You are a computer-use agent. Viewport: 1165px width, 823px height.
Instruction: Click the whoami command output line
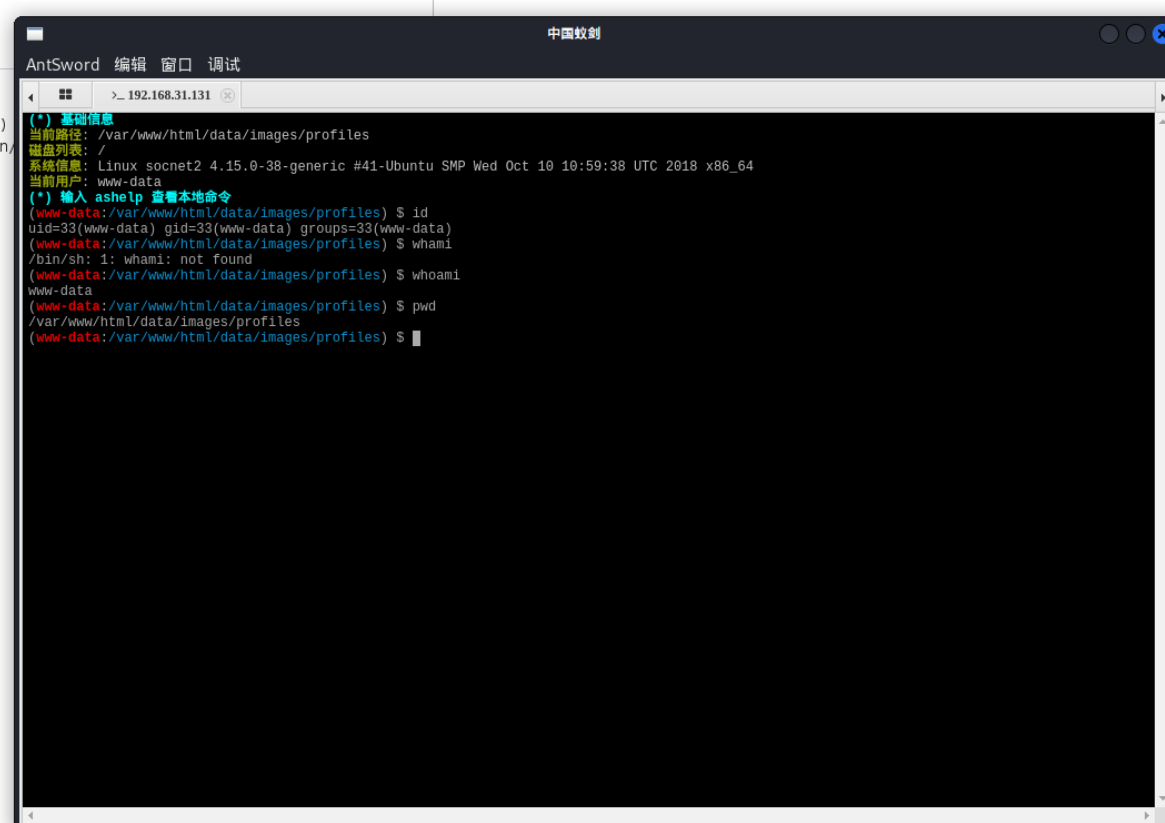point(60,291)
